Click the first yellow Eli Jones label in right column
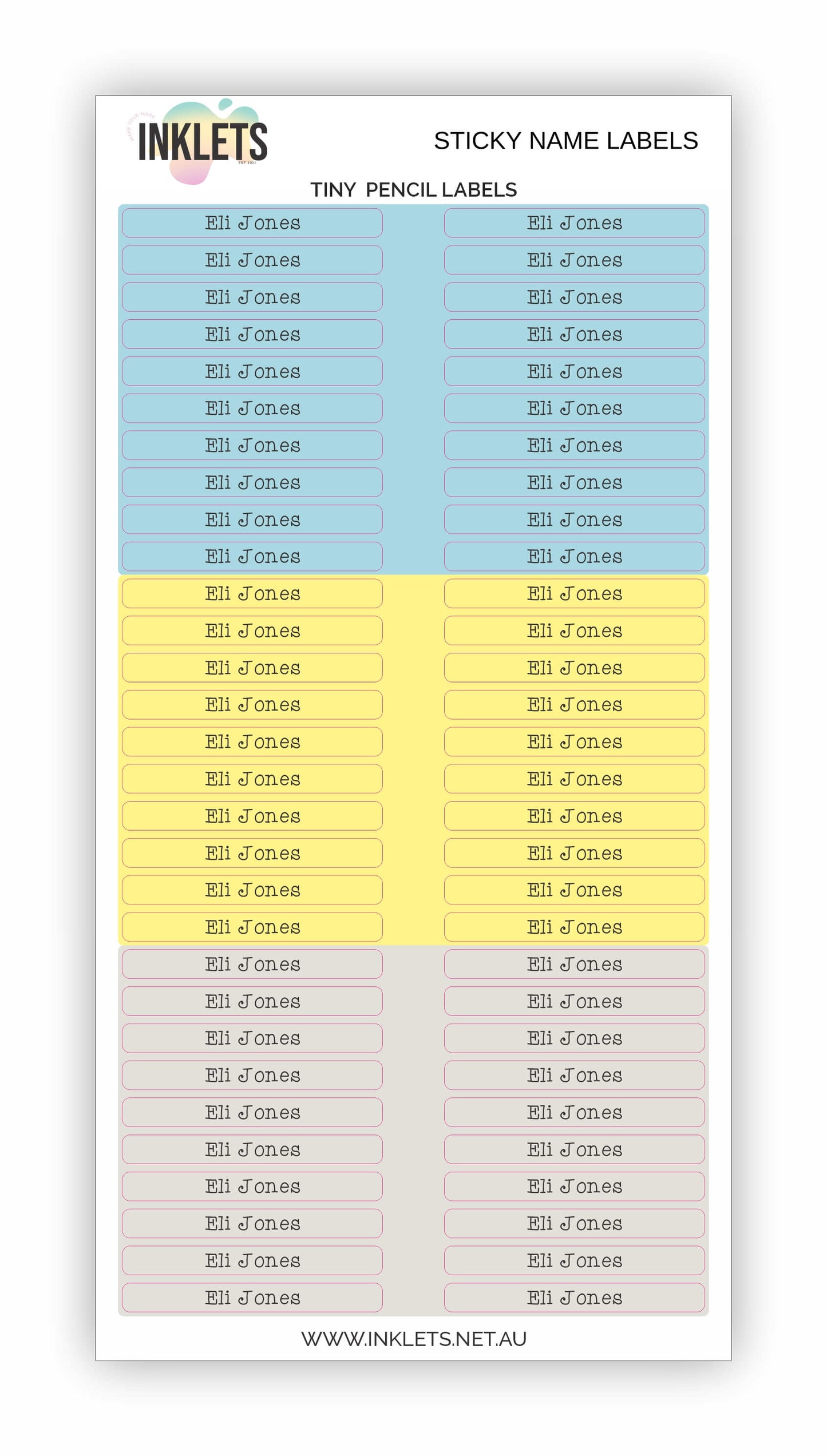 pyautogui.click(x=574, y=594)
